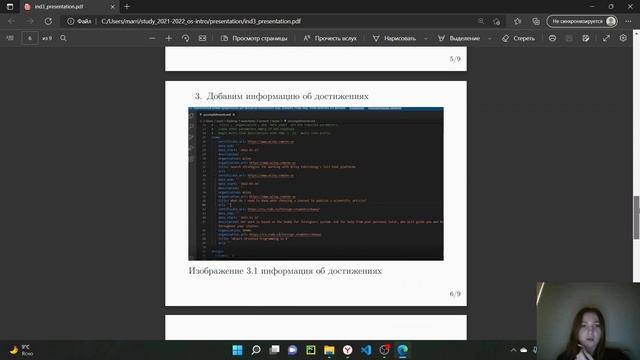Activate the Выделение highlight tool
The height and width of the screenshot is (360, 640).
pos(459,38)
